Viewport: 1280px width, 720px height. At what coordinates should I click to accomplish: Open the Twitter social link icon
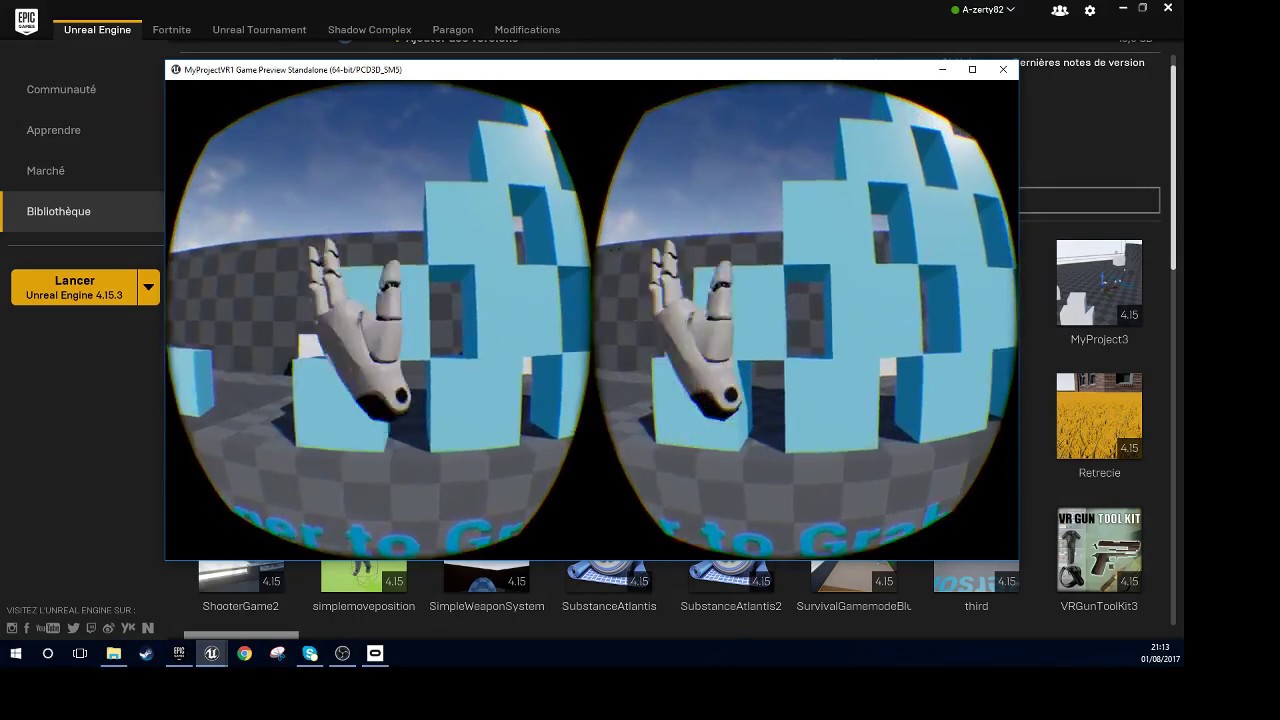point(73,628)
